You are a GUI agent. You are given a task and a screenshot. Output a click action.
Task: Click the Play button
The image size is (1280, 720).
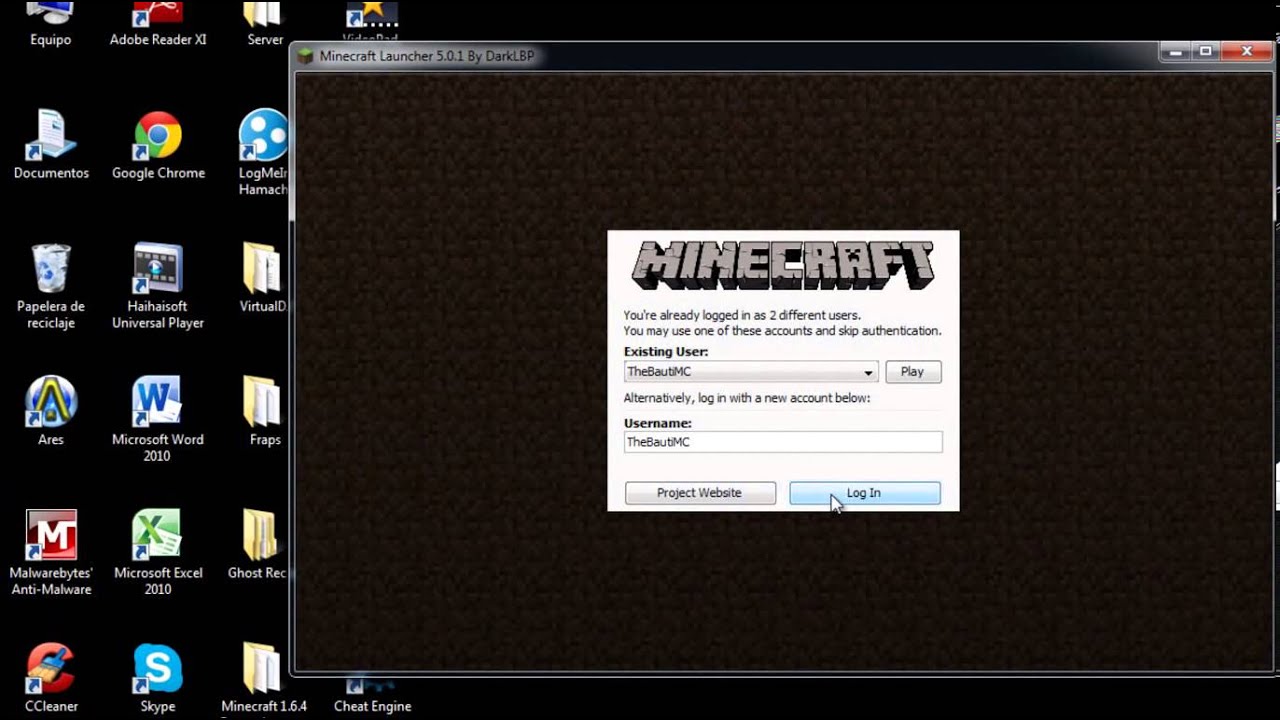[x=913, y=371]
